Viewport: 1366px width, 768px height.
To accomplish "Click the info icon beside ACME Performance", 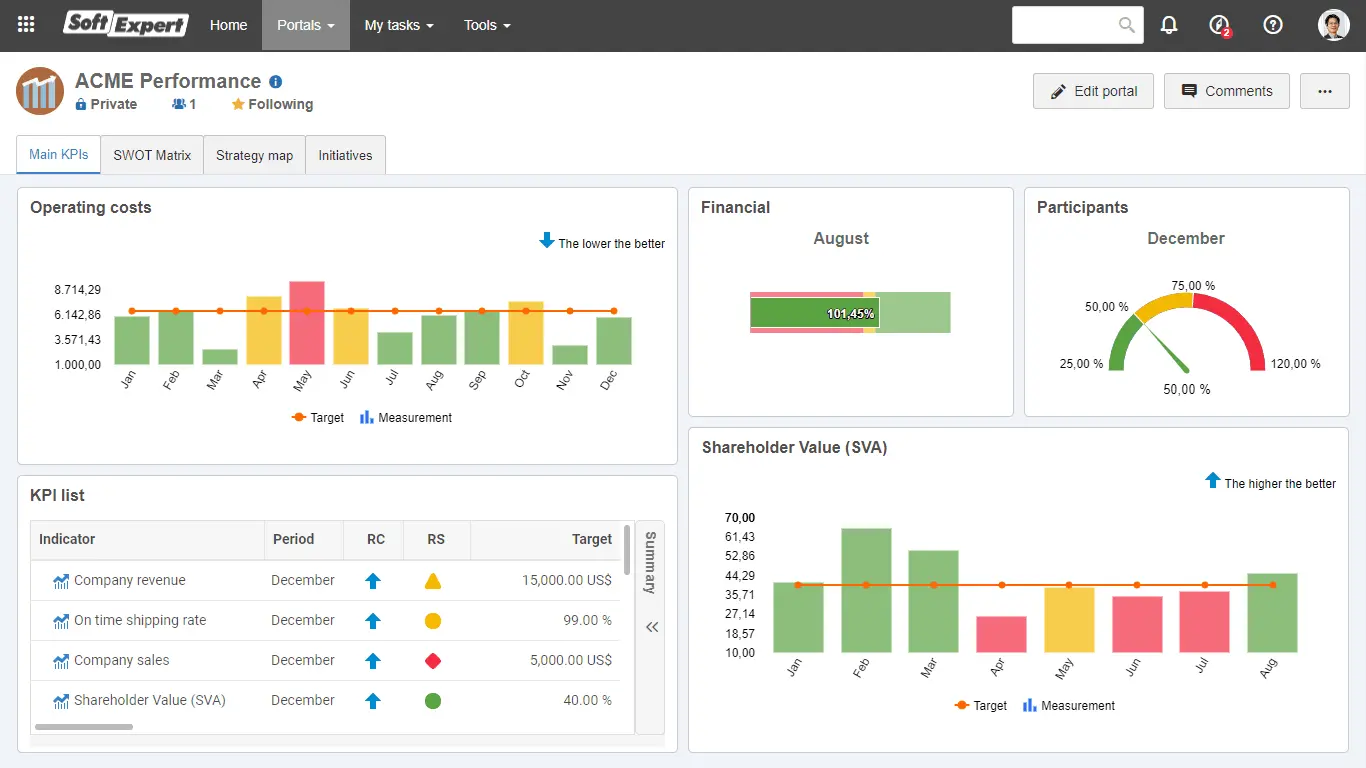I will tap(275, 81).
